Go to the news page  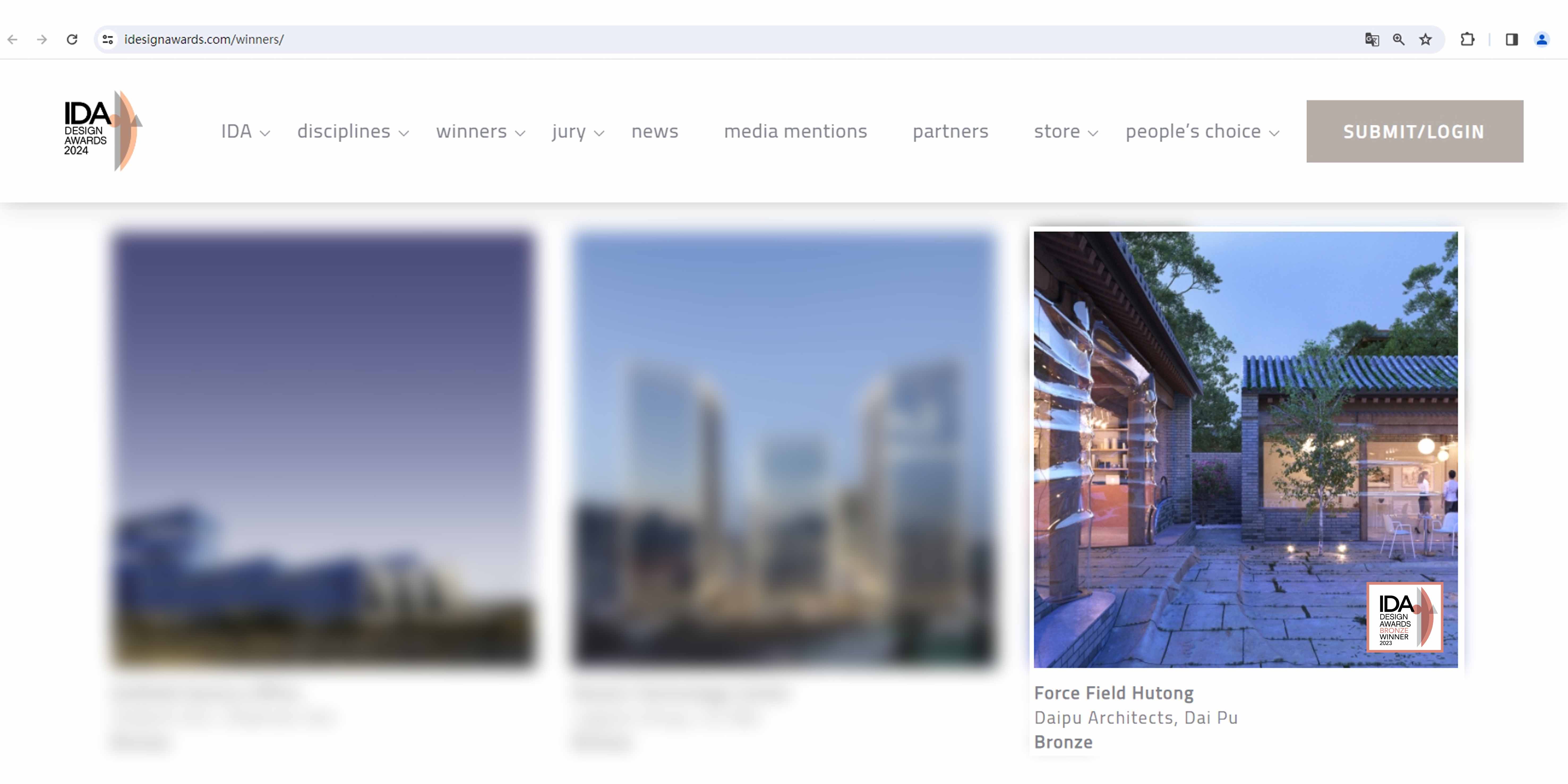(x=654, y=131)
